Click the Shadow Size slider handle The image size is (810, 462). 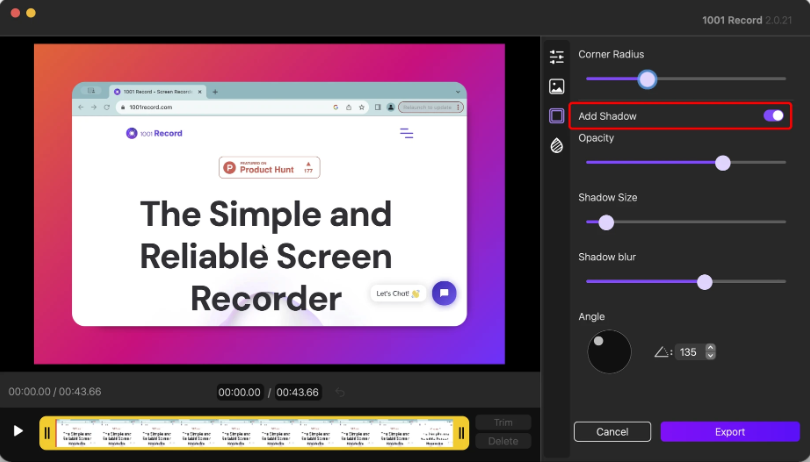click(606, 222)
